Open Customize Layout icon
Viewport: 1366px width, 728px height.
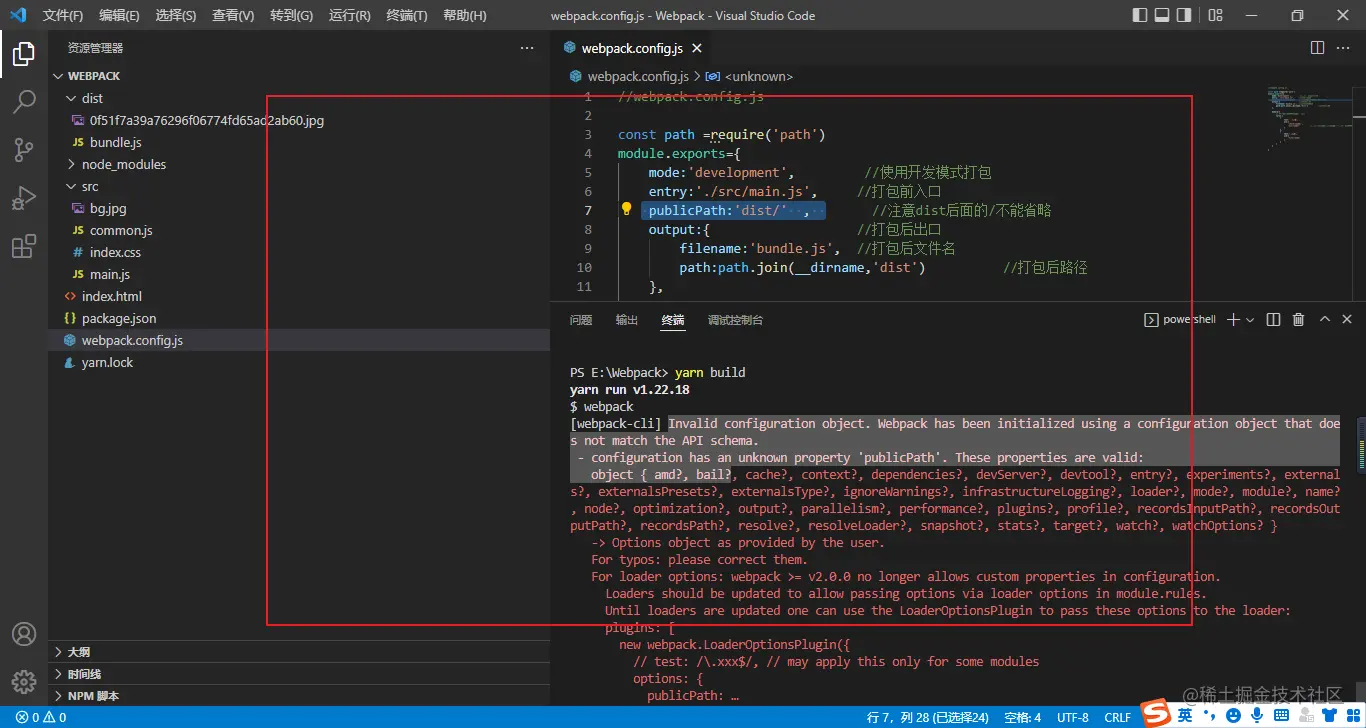click(1215, 15)
